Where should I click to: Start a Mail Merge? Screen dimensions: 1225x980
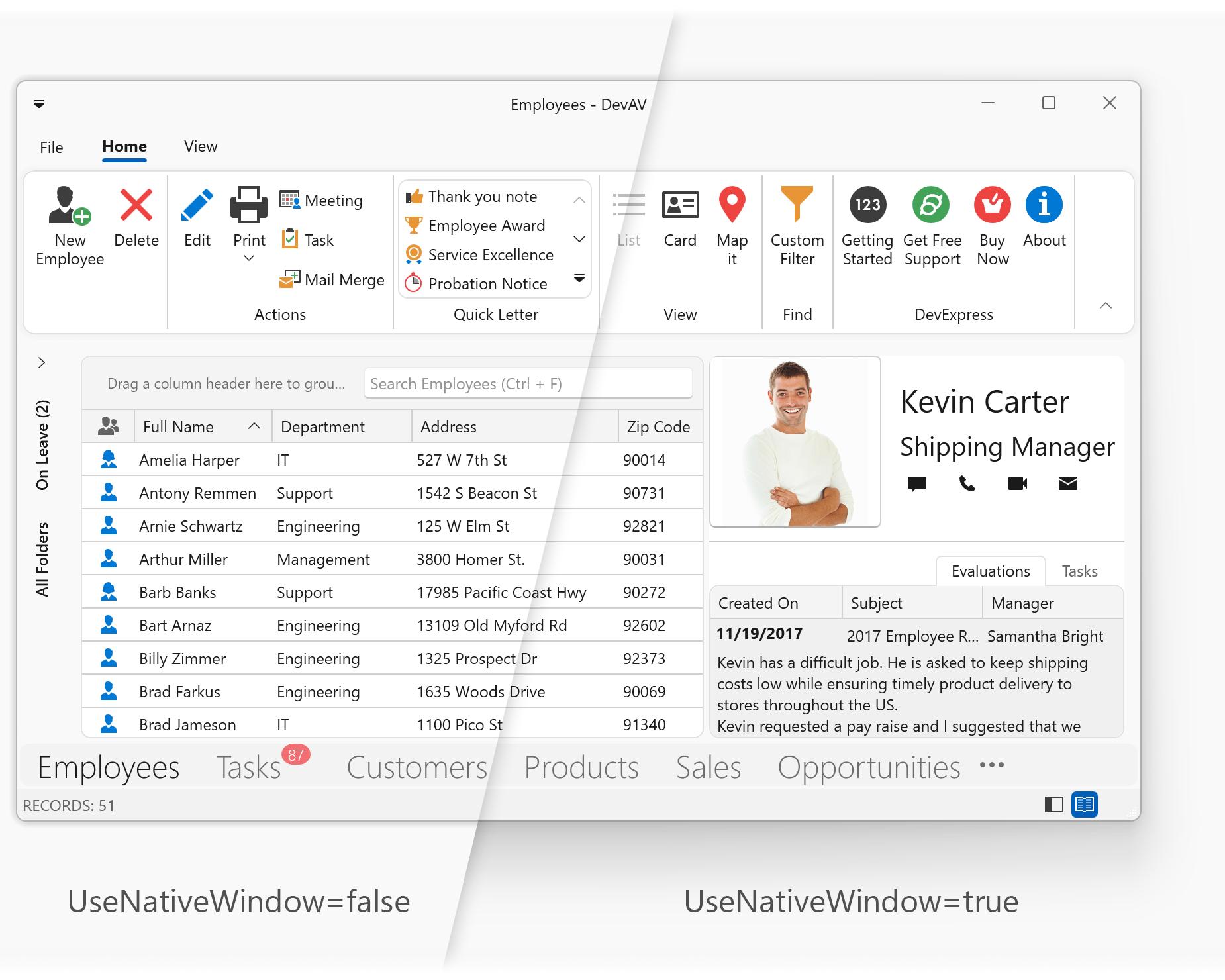(333, 279)
